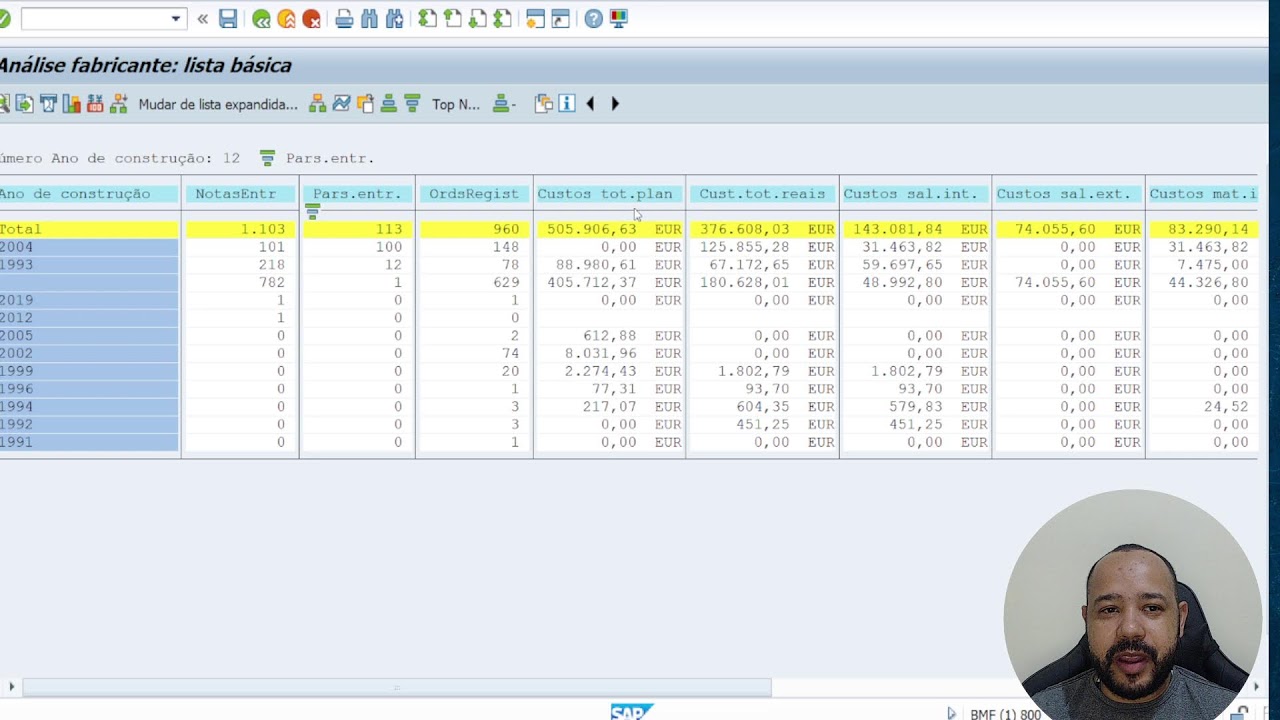Screen dimensions: 1280x720
Task: Select the 2019 year row
Action: click(89, 300)
